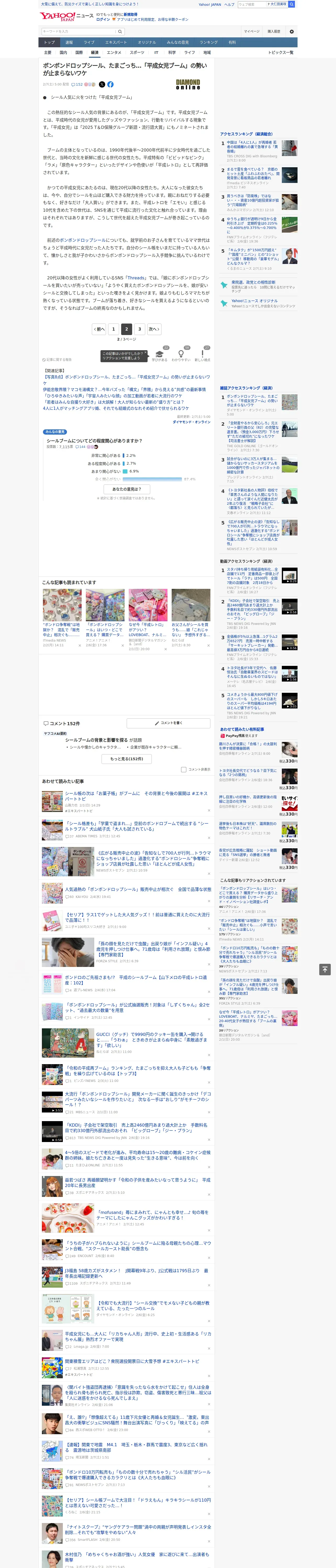Click あまり関心がない poll result bar
336x1568 pixels.
point(125,471)
